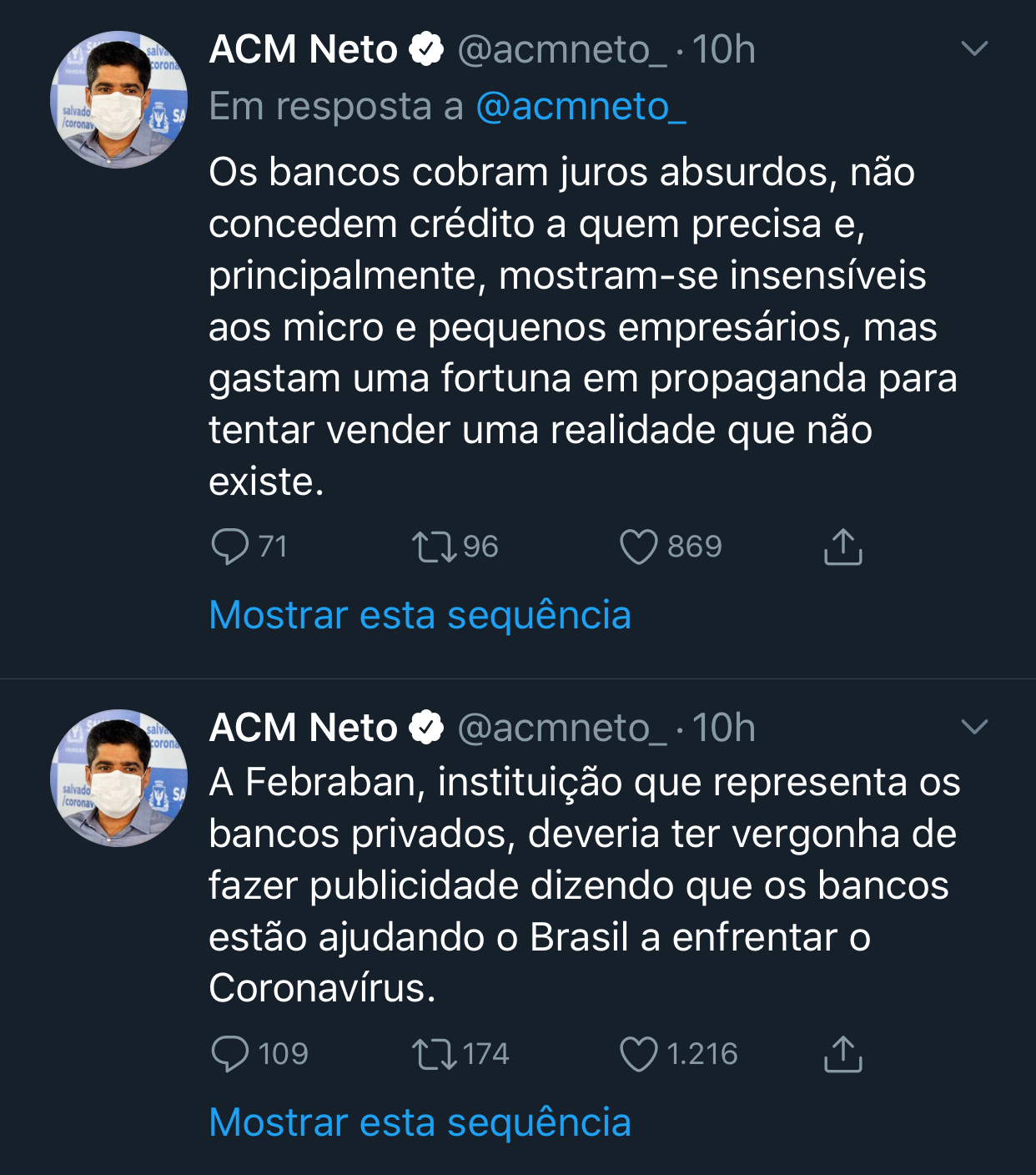This screenshot has height=1175, width=1036.
Task: Share the Febraban tweet
Action: point(842,1054)
